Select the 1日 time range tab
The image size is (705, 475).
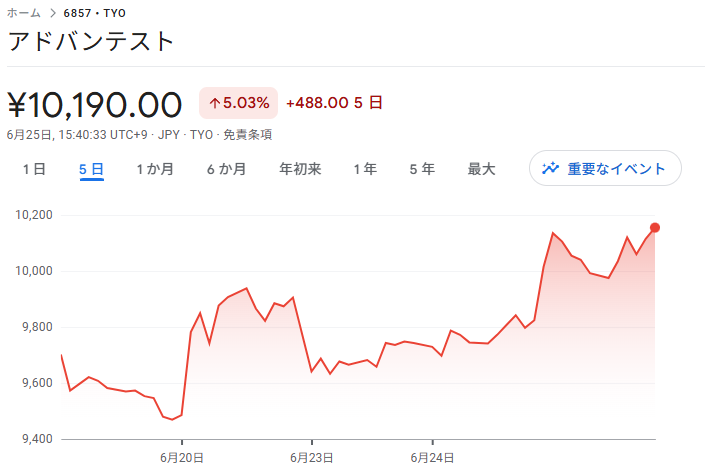(35, 169)
